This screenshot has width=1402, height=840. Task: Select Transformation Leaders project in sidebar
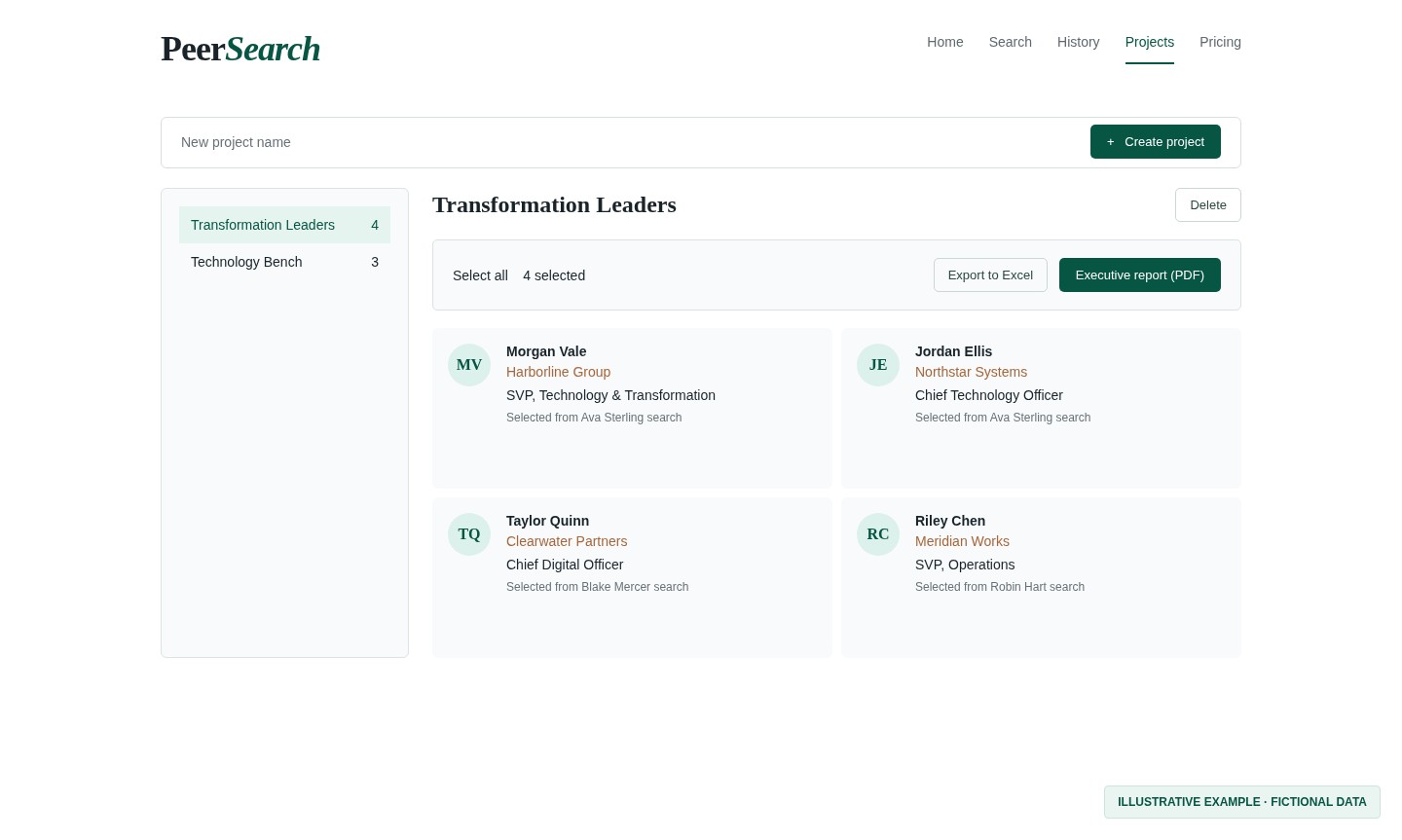284,225
